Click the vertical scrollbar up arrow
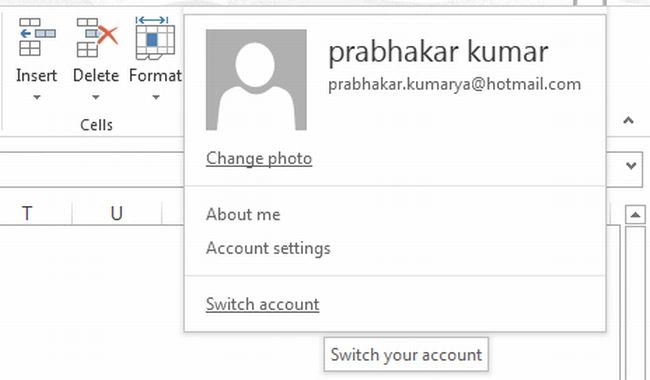The height and width of the screenshot is (380, 650). tap(635, 215)
